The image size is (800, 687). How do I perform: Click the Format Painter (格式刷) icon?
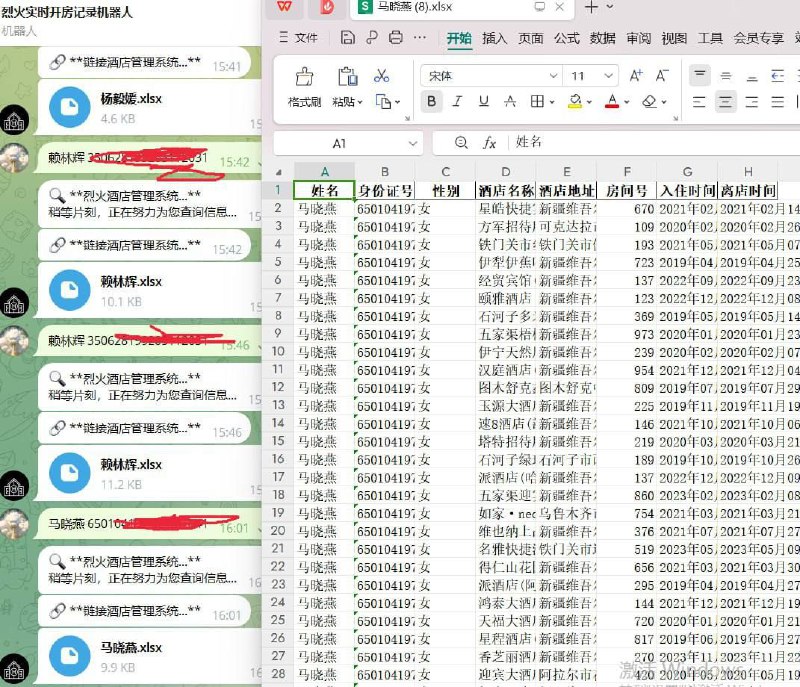[304, 78]
